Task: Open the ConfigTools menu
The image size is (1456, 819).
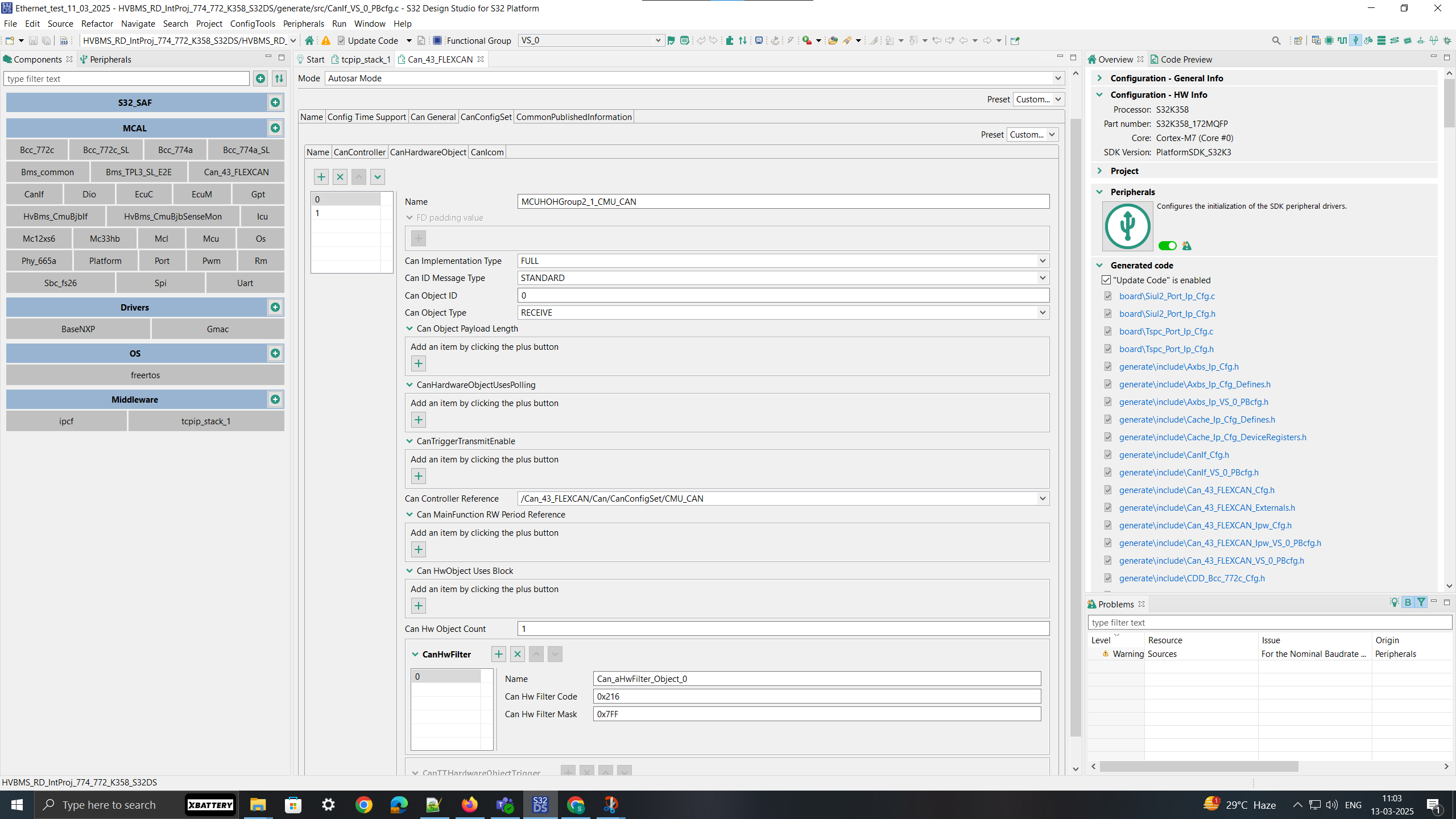Action: [x=253, y=23]
